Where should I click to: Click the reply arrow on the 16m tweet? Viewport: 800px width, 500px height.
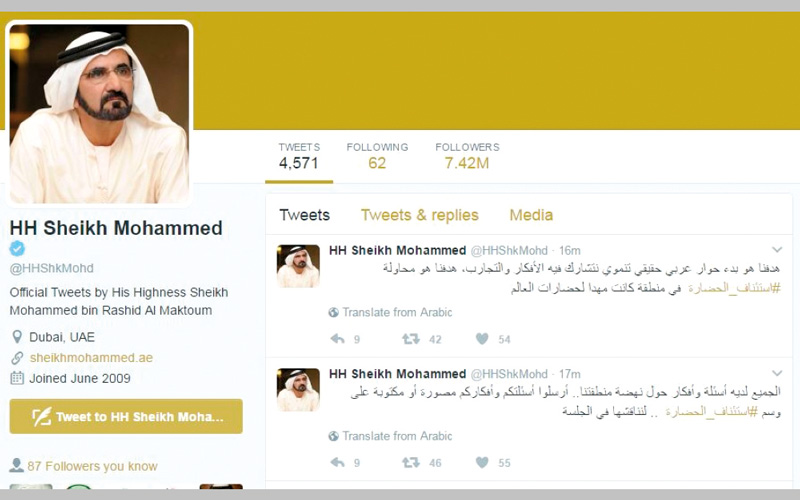tap(338, 339)
